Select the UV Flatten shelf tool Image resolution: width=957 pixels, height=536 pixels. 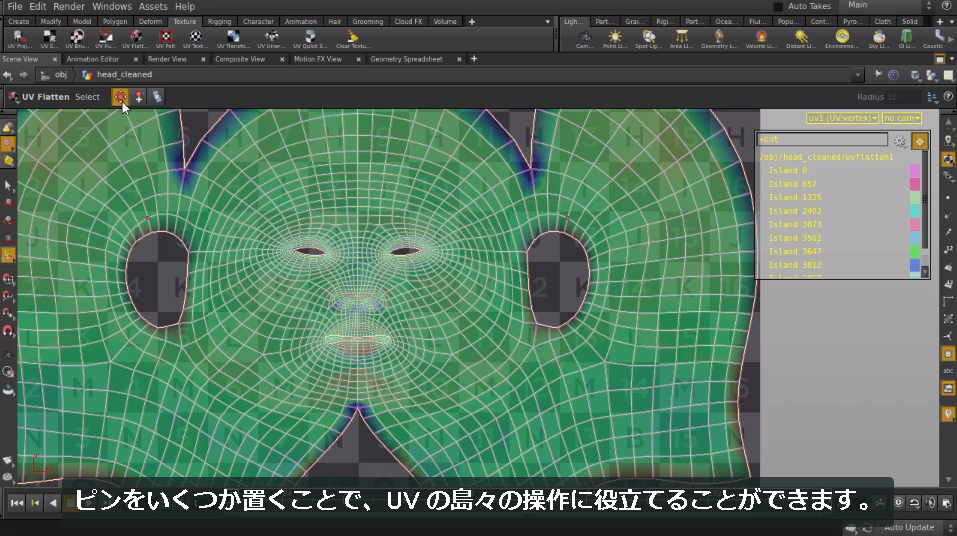(x=135, y=39)
